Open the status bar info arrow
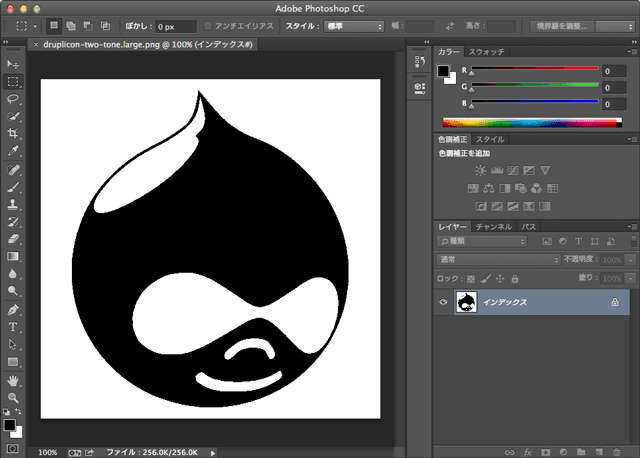 [213, 453]
